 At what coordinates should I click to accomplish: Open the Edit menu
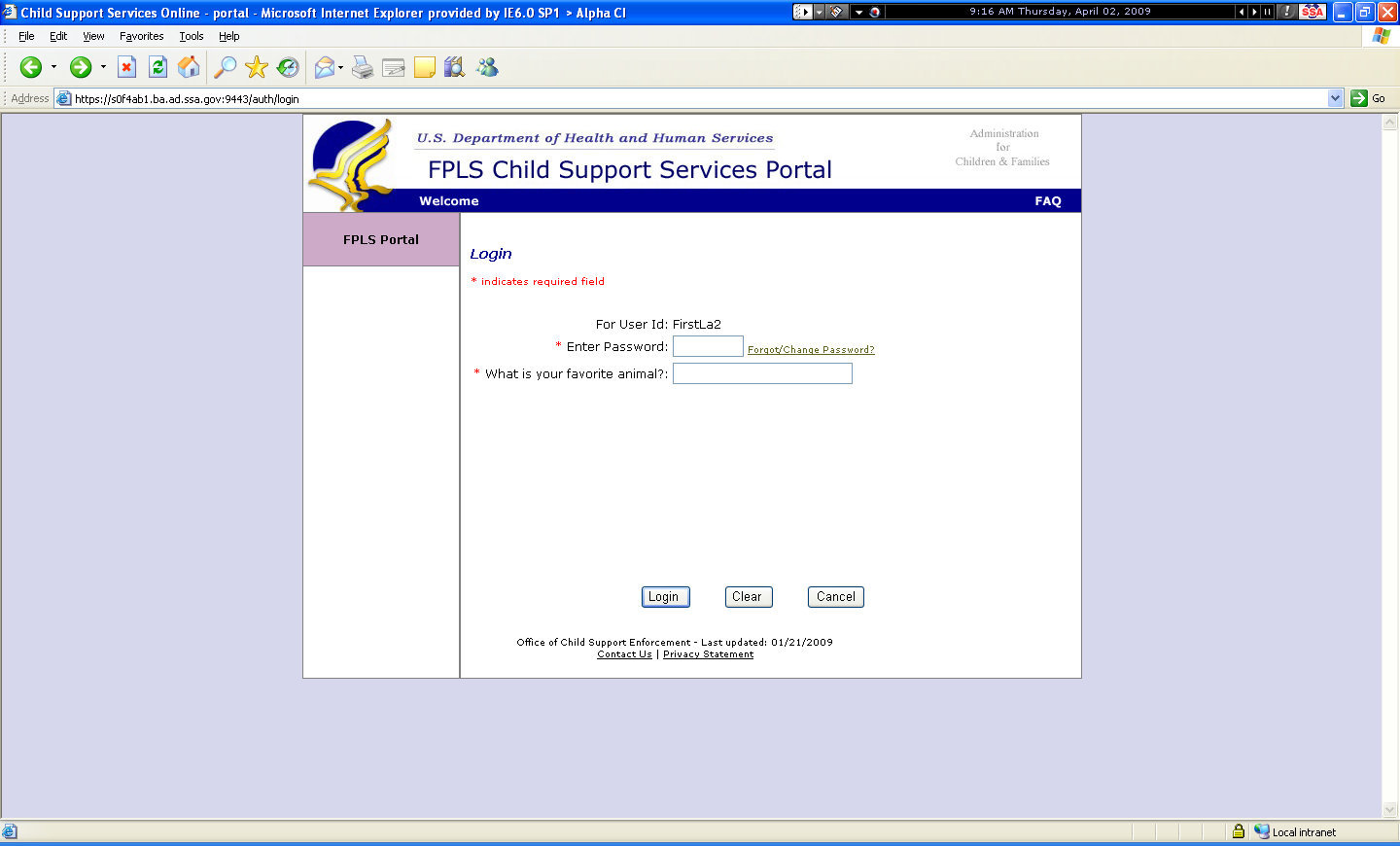click(58, 36)
